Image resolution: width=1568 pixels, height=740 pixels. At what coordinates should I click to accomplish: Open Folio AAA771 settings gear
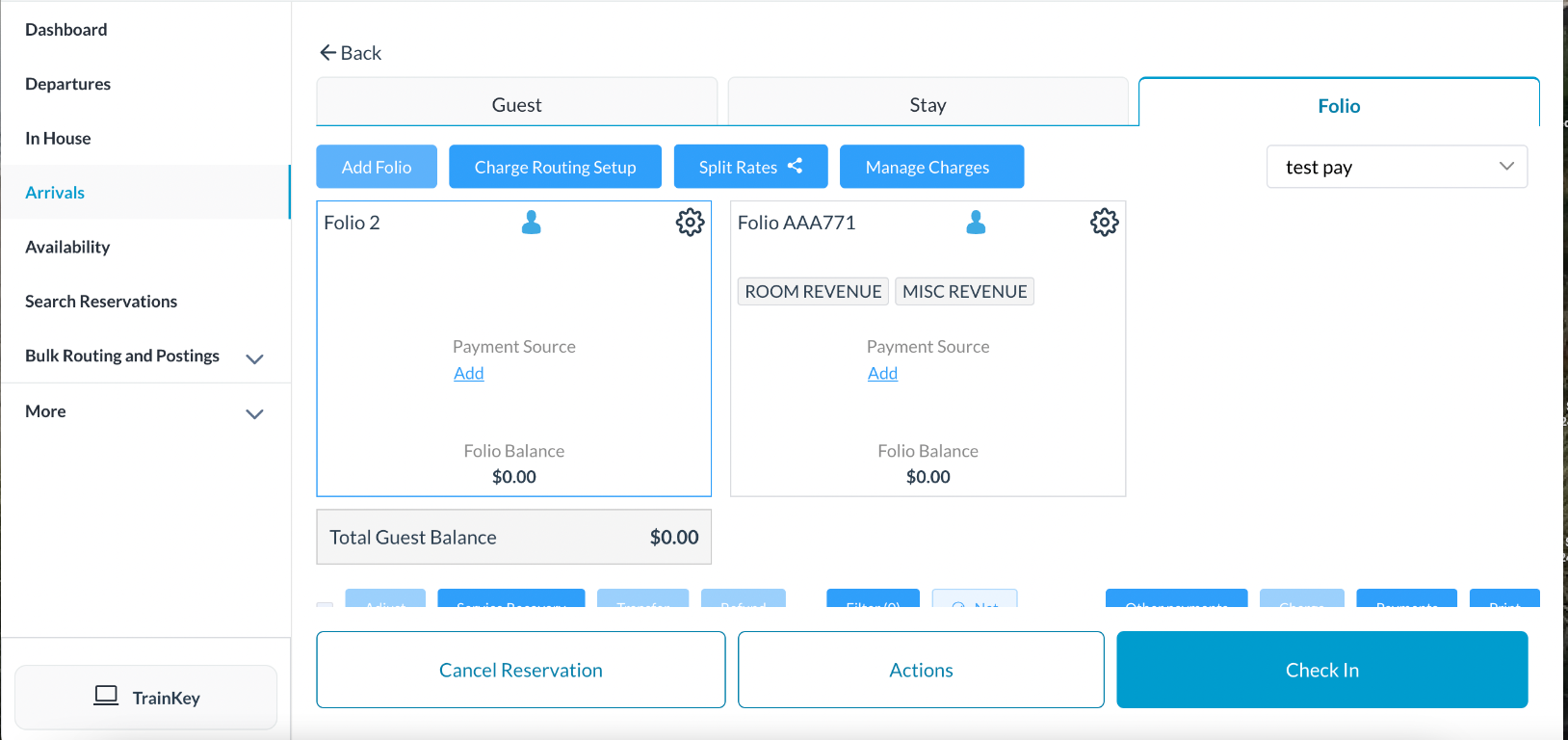click(1104, 223)
